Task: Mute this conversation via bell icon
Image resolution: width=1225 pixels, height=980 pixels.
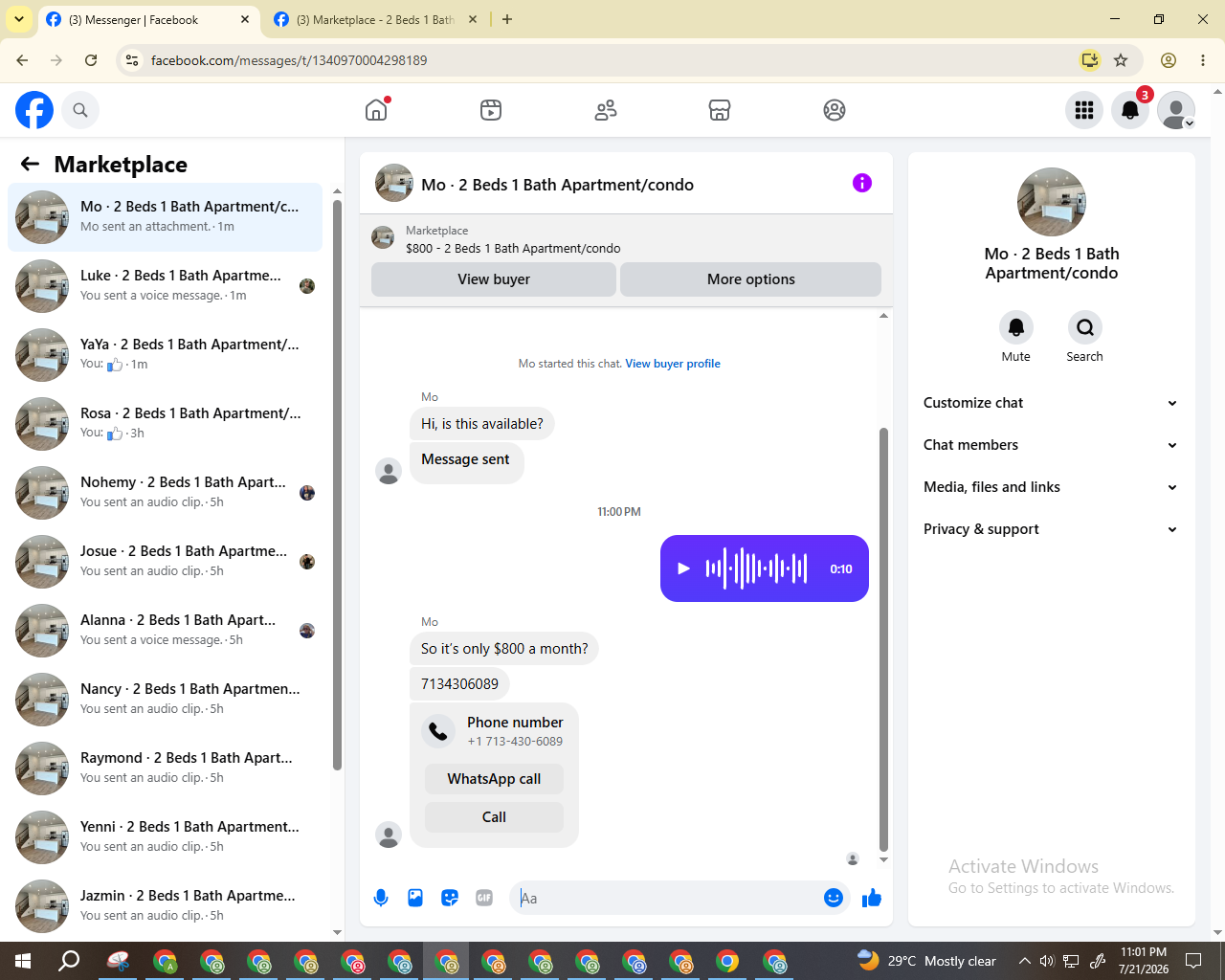Action: pyautogui.click(x=1016, y=327)
